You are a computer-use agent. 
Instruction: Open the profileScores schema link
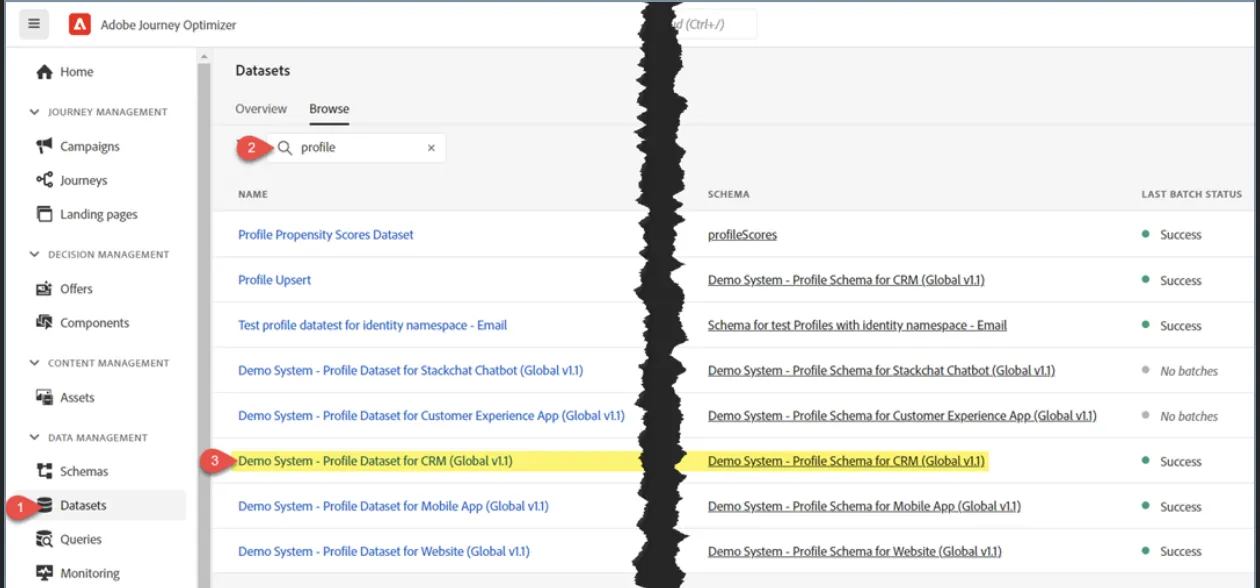click(x=742, y=235)
